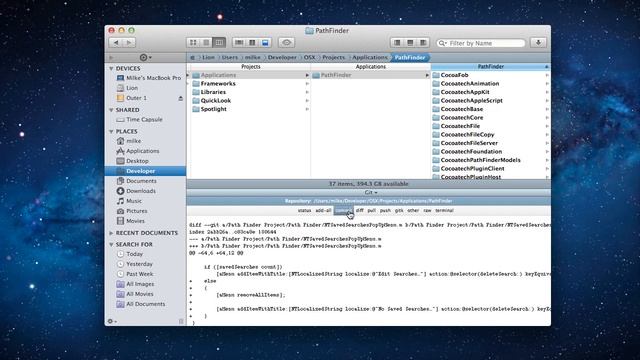Click the git diff button
Viewport: 640px width, 360px height.
[360, 211]
